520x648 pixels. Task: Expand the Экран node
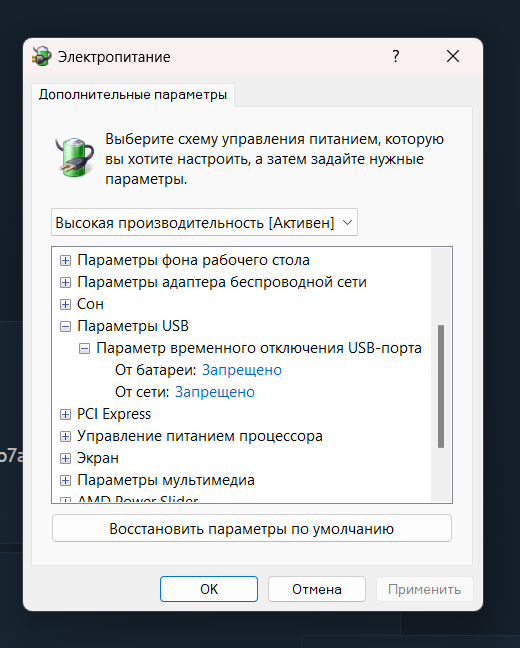point(65,458)
